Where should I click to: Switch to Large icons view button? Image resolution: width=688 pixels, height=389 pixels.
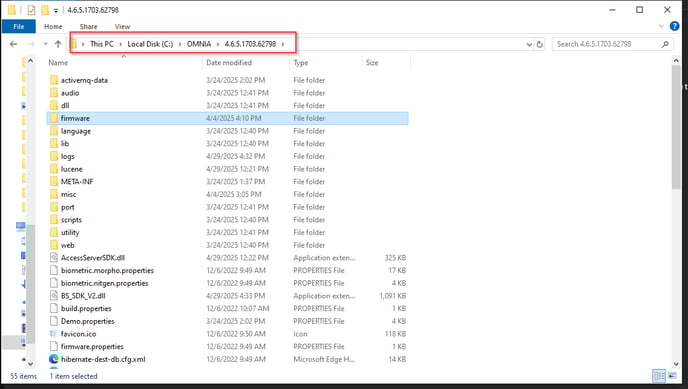(x=672, y=376)
